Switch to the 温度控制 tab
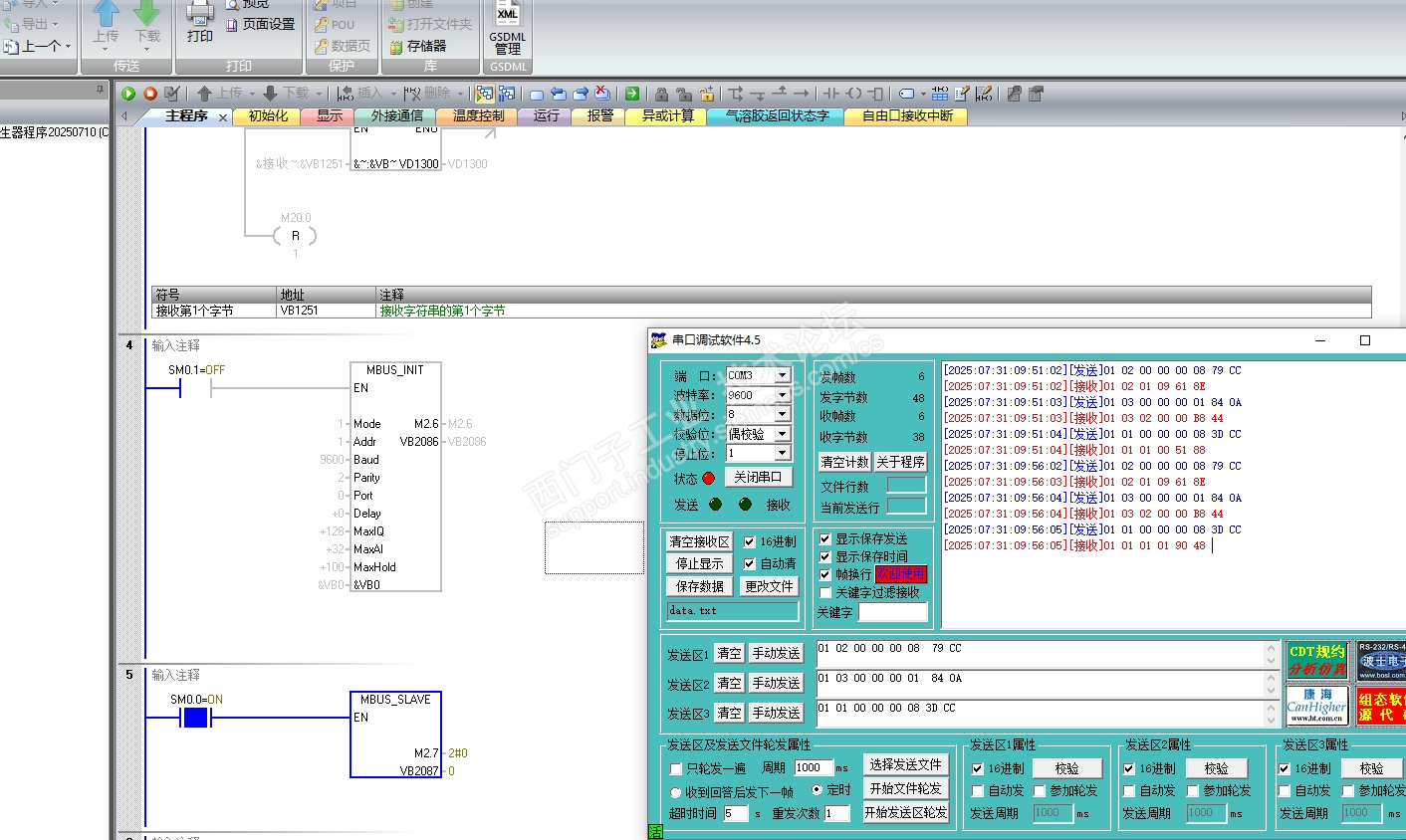The width and height of the screenshot is (1406, 840). [x=478, y=116]
